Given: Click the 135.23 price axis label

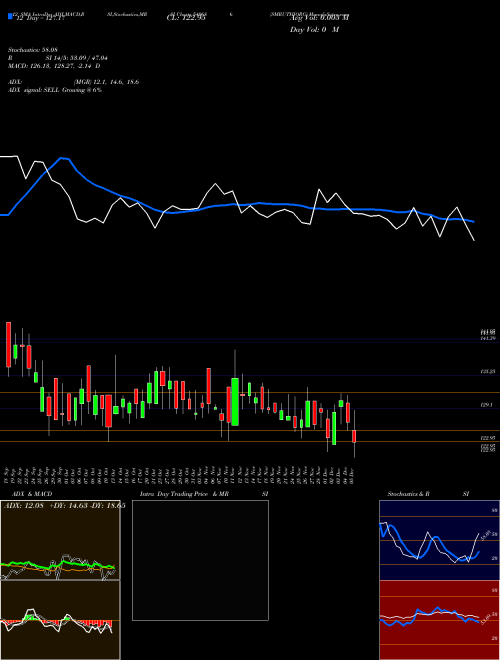Looking at the screenshot, I should point(488,372).
